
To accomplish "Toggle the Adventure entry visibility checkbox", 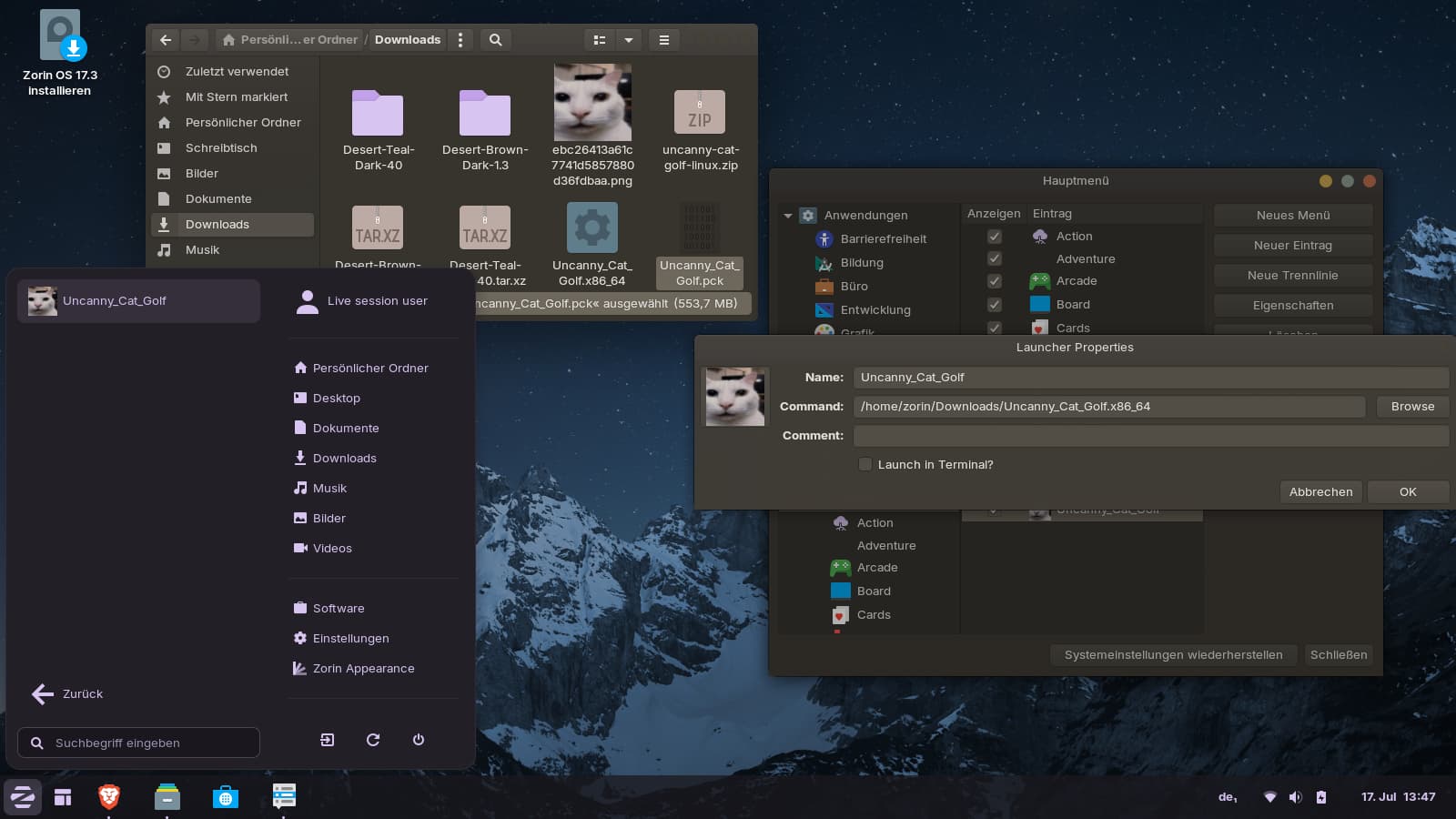I will [x=995, y=259].
